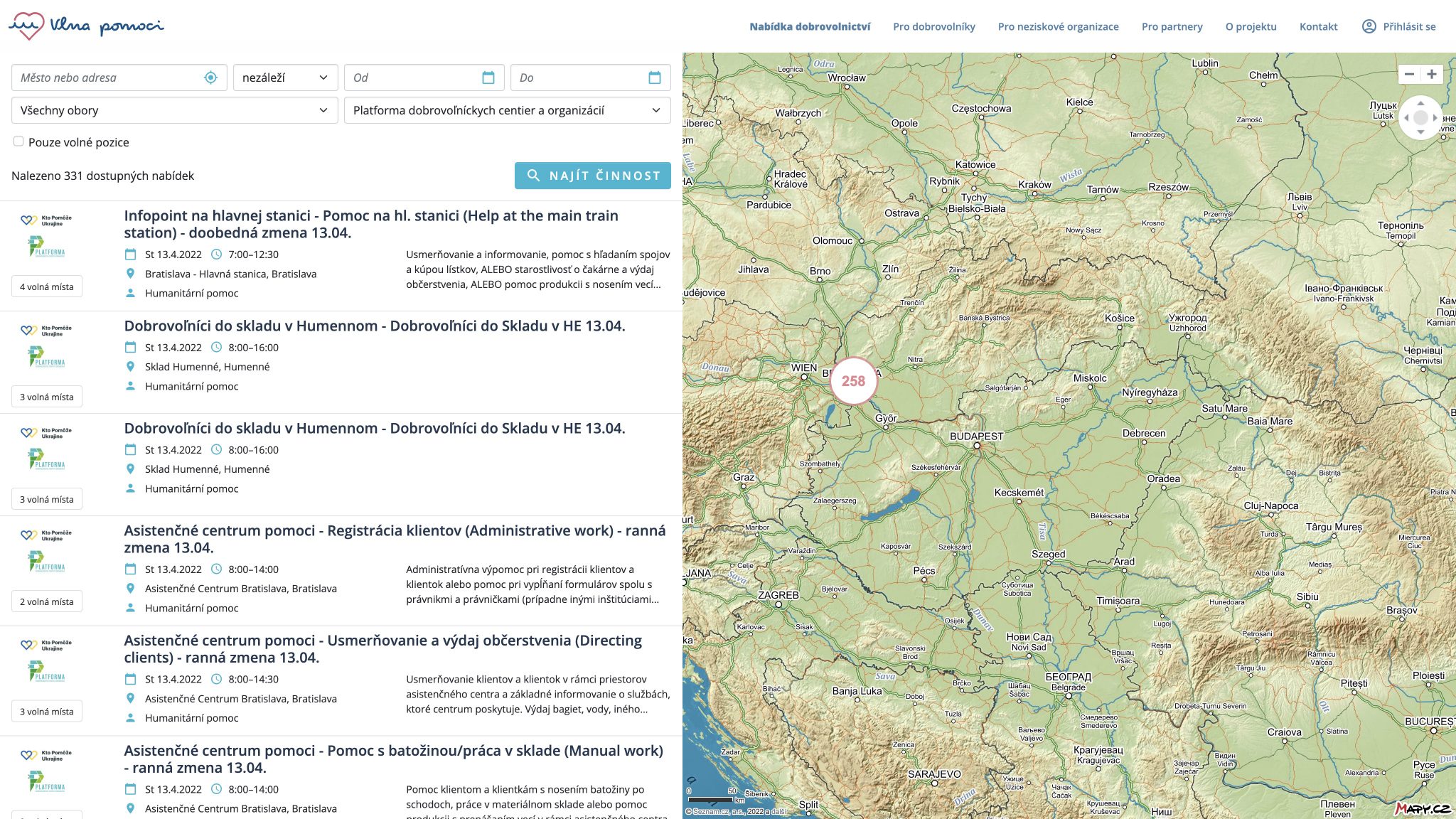Viewport: 1456px width, 819px height.
Task: Click Kto Pomôže Ukrajine logo of Infopoint listing
Action: (x=46, y=220)
